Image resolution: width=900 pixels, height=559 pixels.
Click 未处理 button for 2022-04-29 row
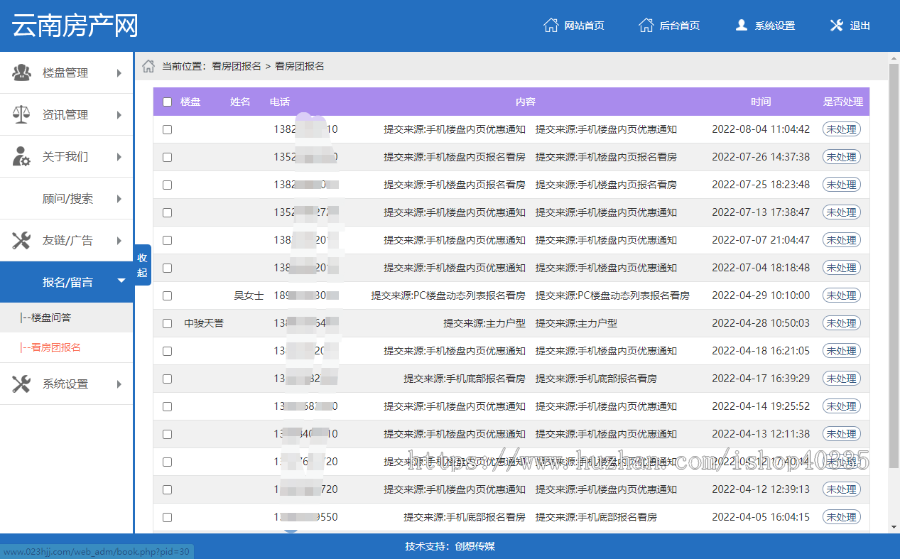[841, 296]
